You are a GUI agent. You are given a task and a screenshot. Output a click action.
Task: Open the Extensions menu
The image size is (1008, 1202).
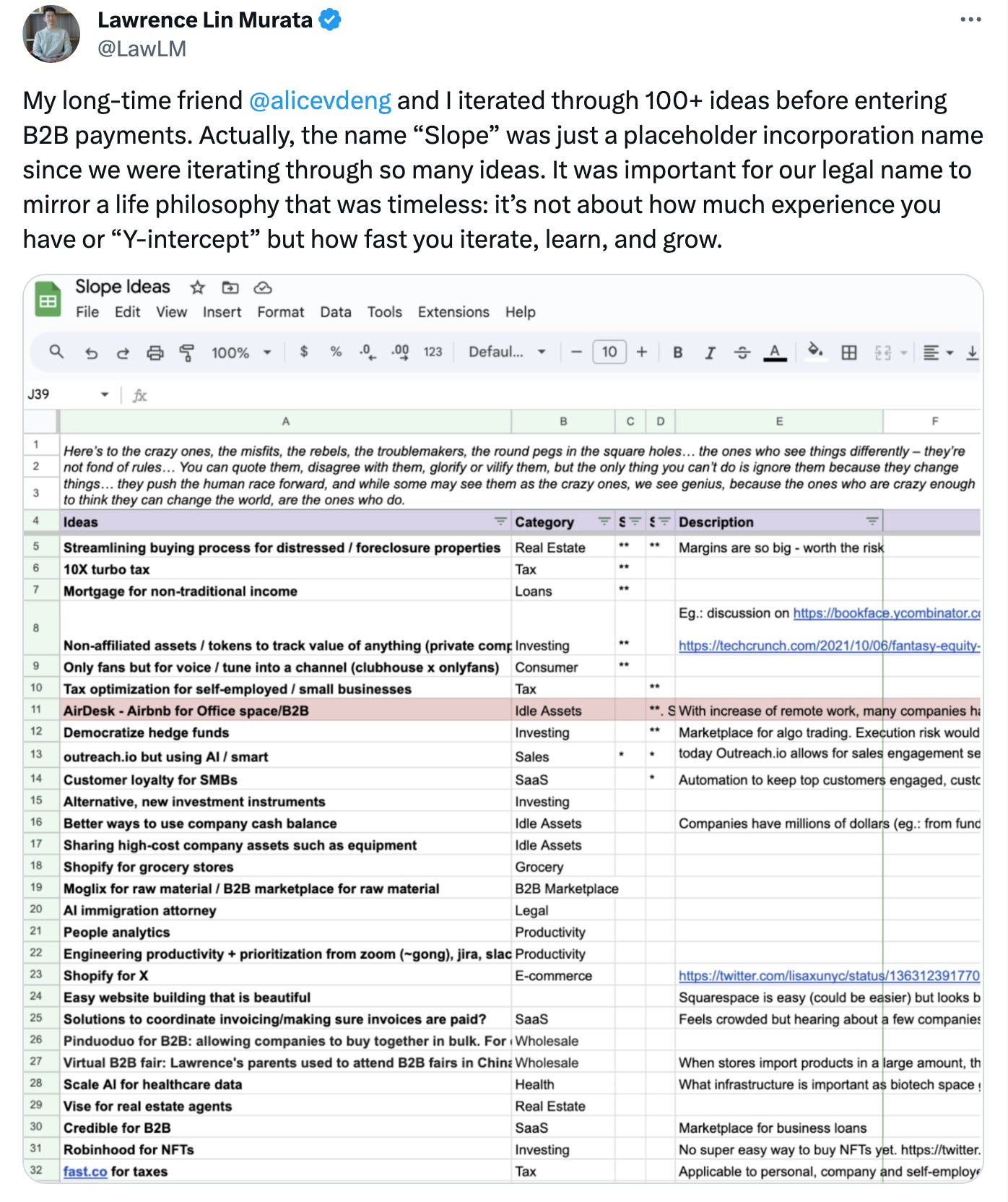[x=453, y=312]
